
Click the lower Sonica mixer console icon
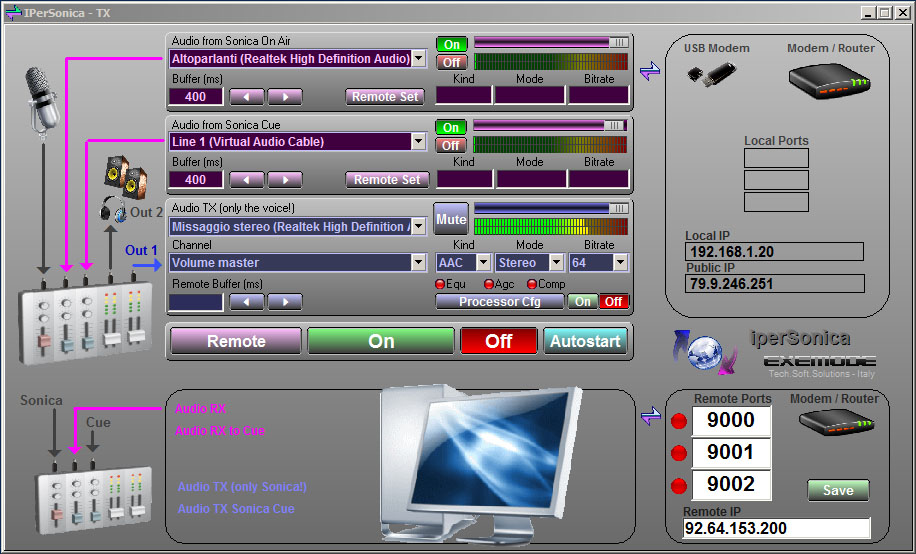[93, 498]
